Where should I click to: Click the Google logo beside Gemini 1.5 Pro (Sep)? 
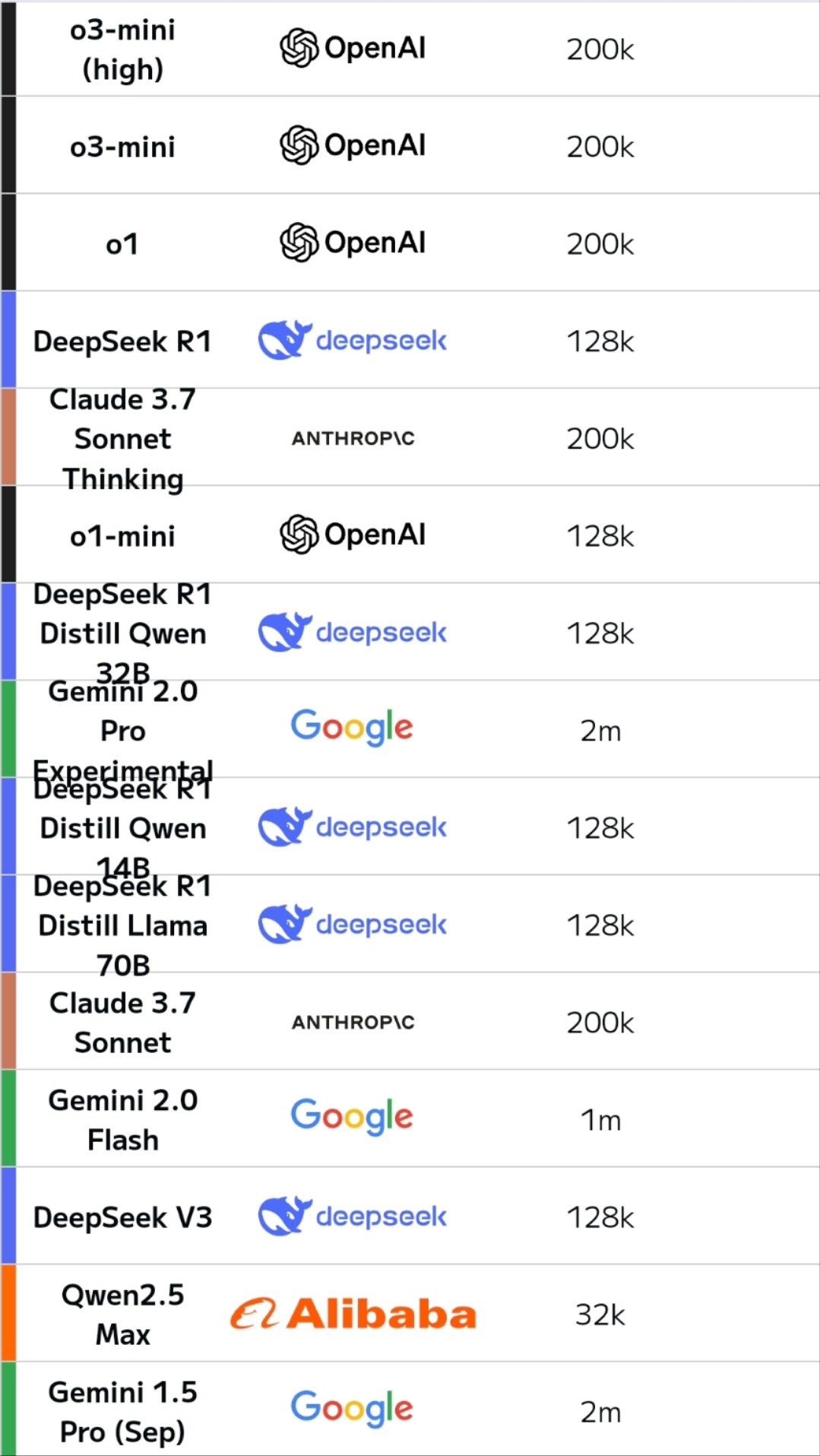(352, 1409)
